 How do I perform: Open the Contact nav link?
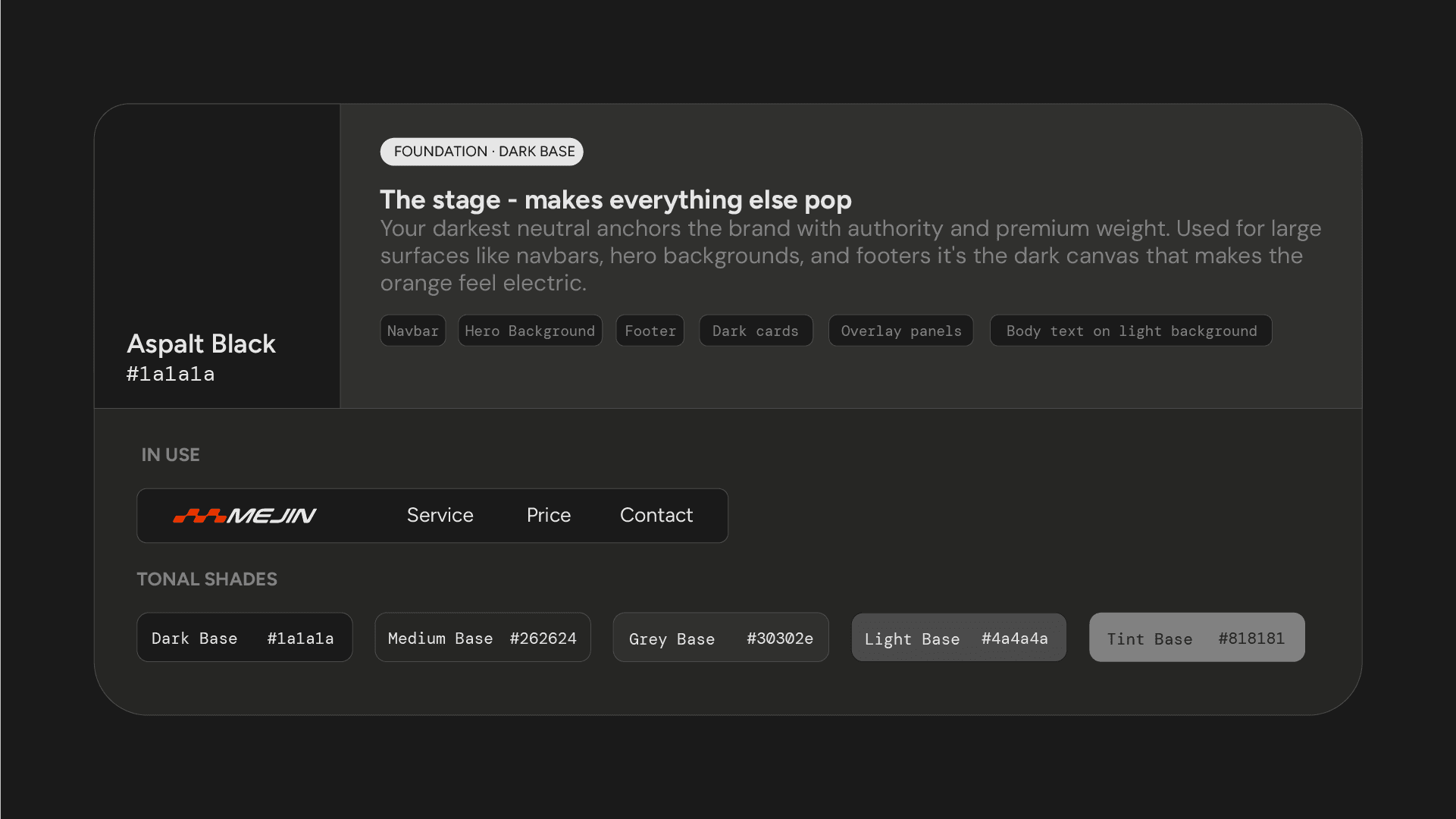656,516
